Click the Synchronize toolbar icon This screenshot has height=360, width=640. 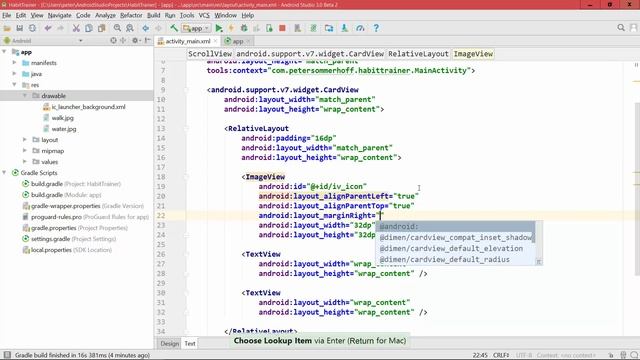tap(32, 28)
